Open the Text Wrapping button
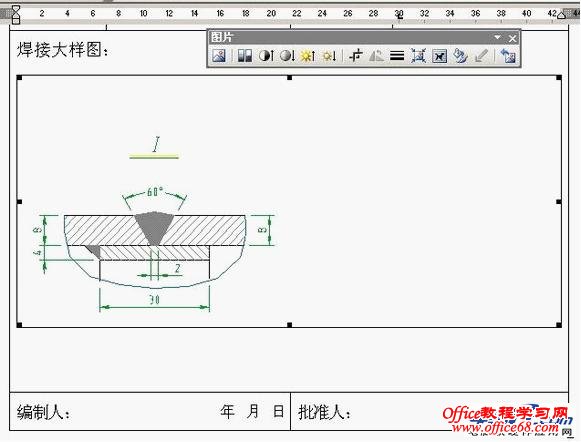This screenshot has height=442, width=581. [x=439, y=56]
